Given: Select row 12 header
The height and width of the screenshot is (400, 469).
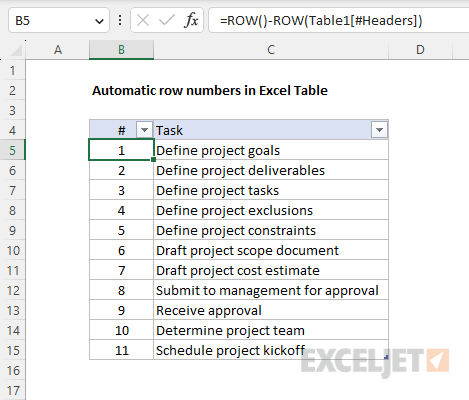Looking at the screenshot, I should tap(13, 290).
